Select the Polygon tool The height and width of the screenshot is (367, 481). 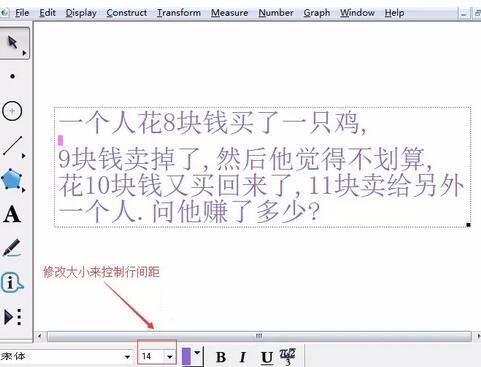point(12,179)
